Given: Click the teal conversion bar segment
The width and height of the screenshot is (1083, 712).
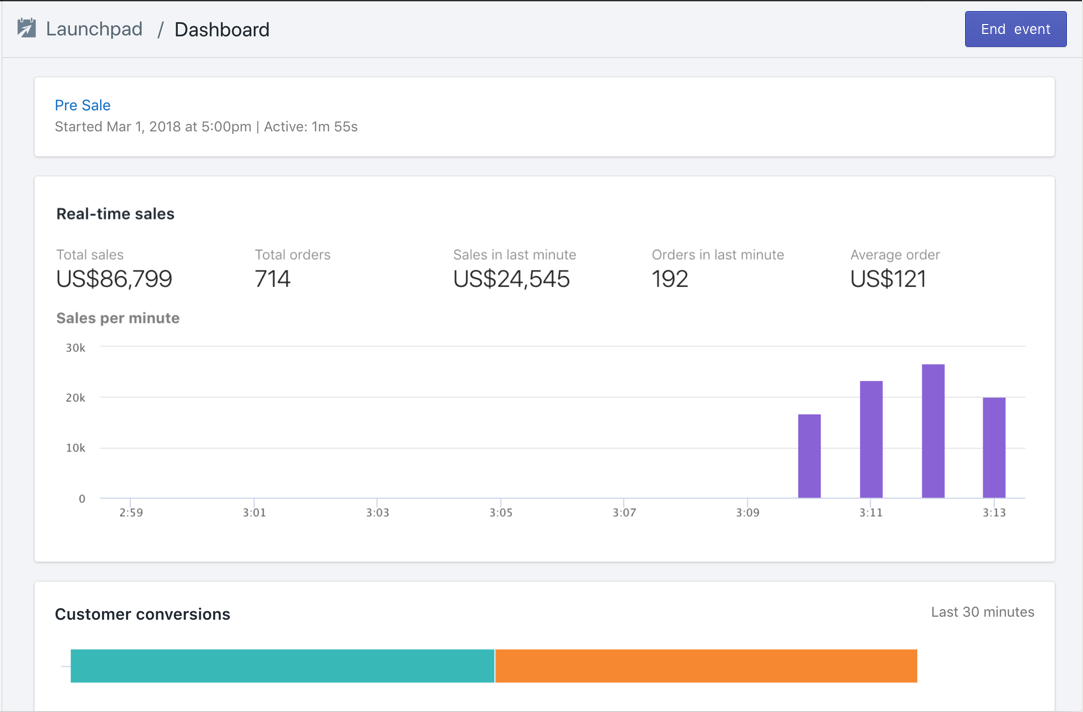Looking at the screenshot, I should point(282,666).
